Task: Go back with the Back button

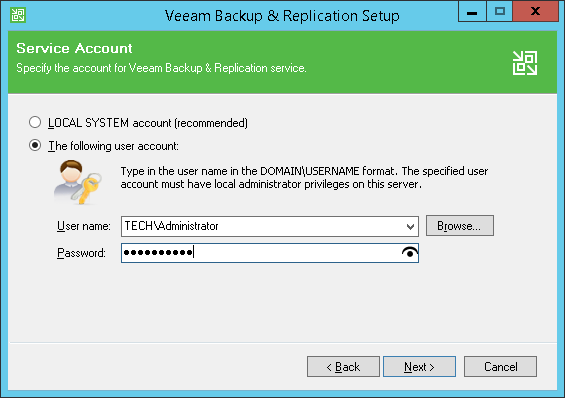Action: (343, 367)
